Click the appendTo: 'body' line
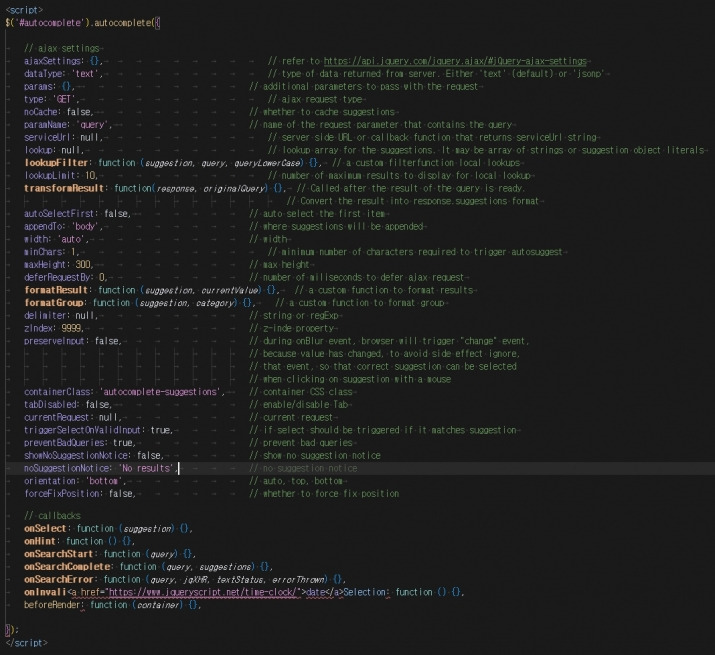The height and width of the screenshot is (655, 715). click(x=64, y=227)
